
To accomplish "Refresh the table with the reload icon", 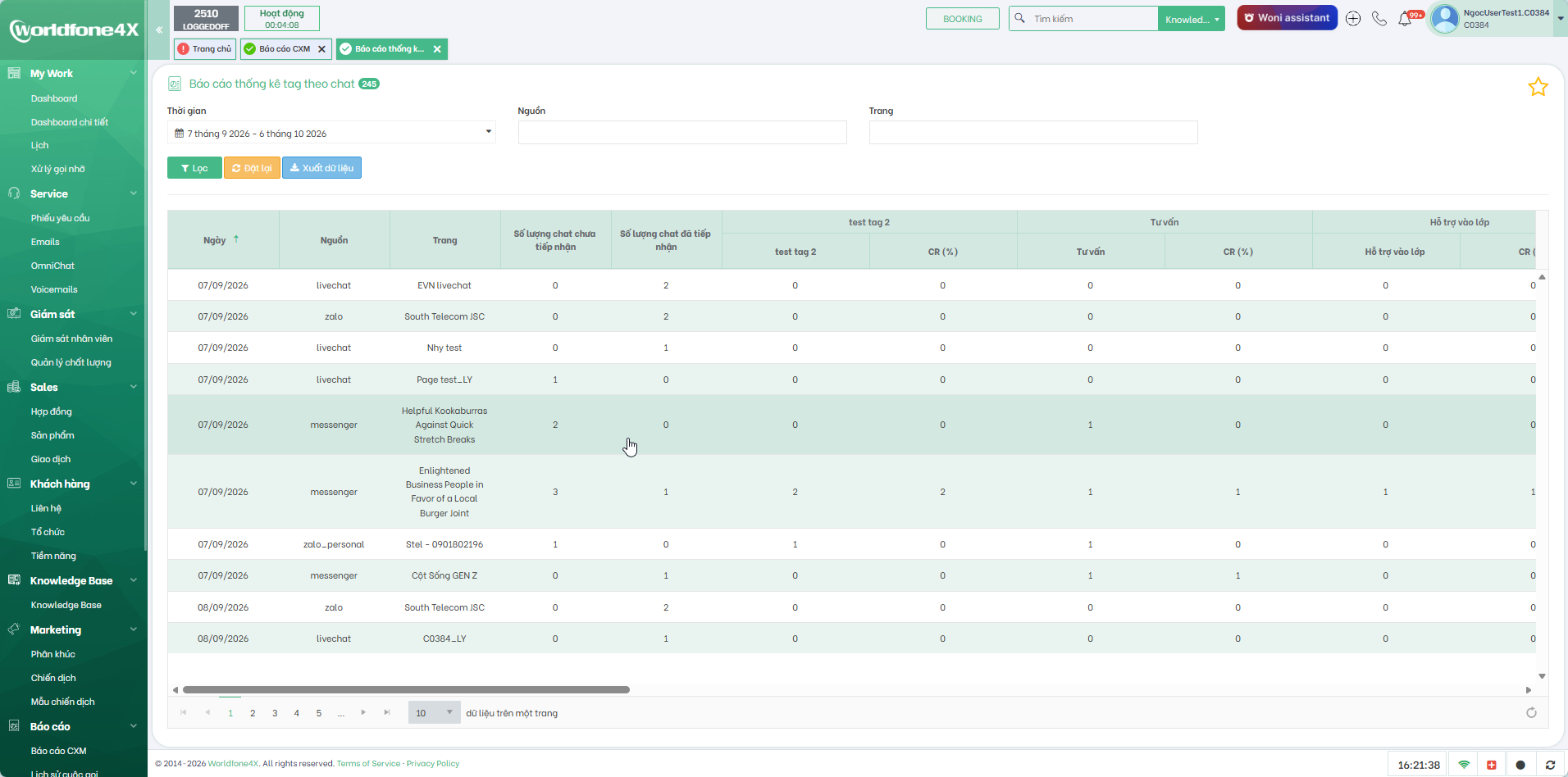I will [x=1531, y=713].
